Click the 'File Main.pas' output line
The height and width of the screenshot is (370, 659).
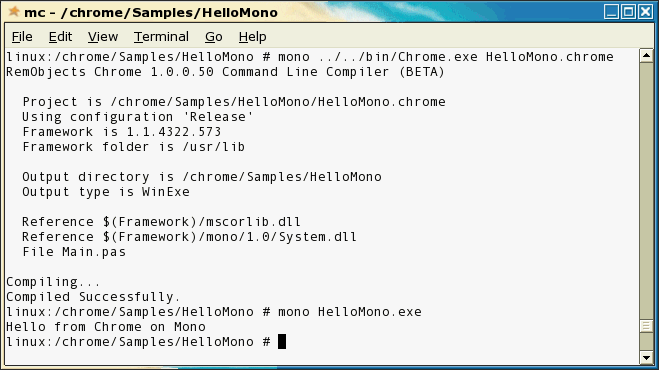(74, 252)
